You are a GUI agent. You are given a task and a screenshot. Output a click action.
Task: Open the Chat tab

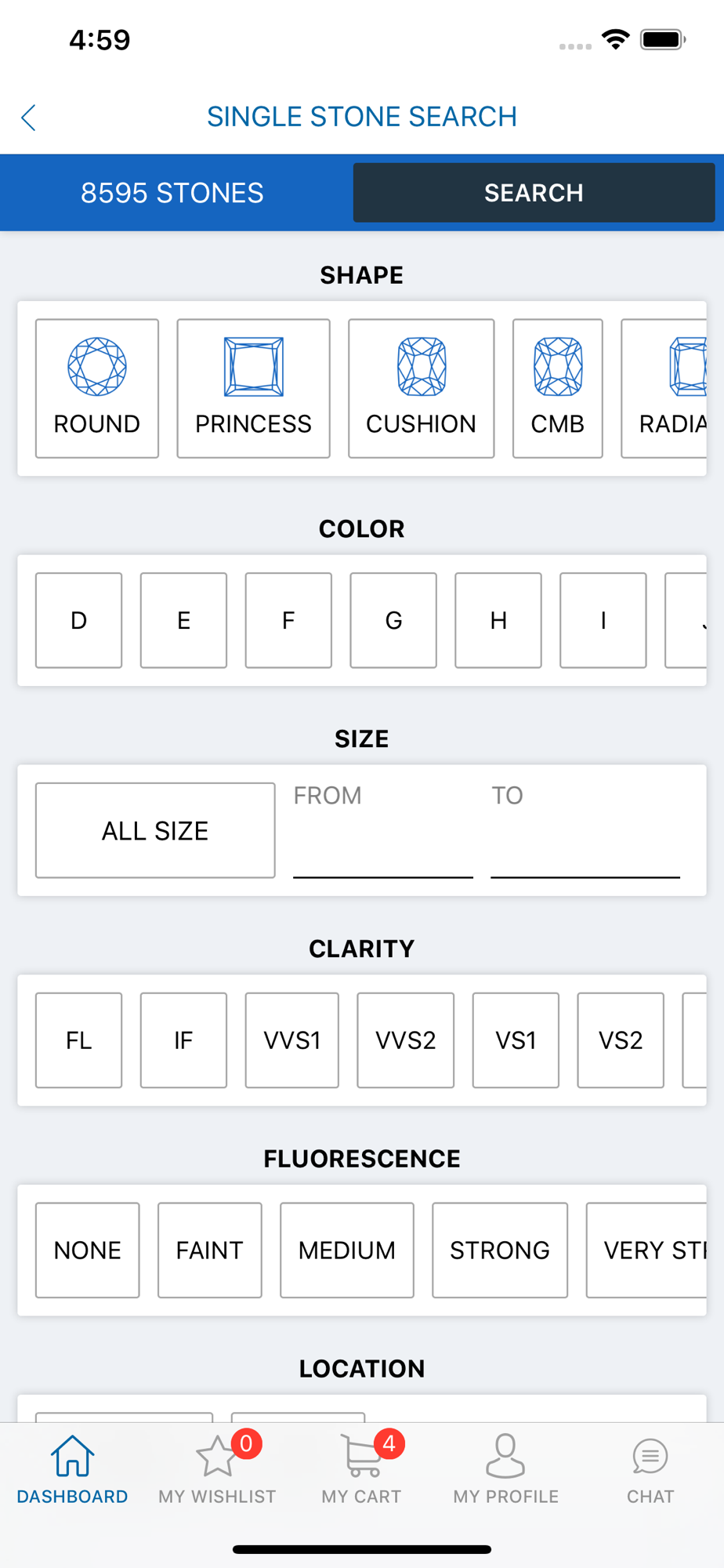tap(650, 1468)
